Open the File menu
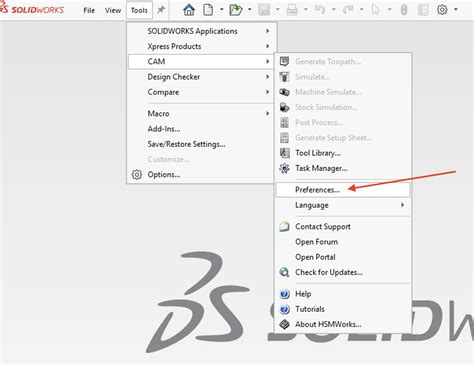Screen dimensions: 474x365 89,10
